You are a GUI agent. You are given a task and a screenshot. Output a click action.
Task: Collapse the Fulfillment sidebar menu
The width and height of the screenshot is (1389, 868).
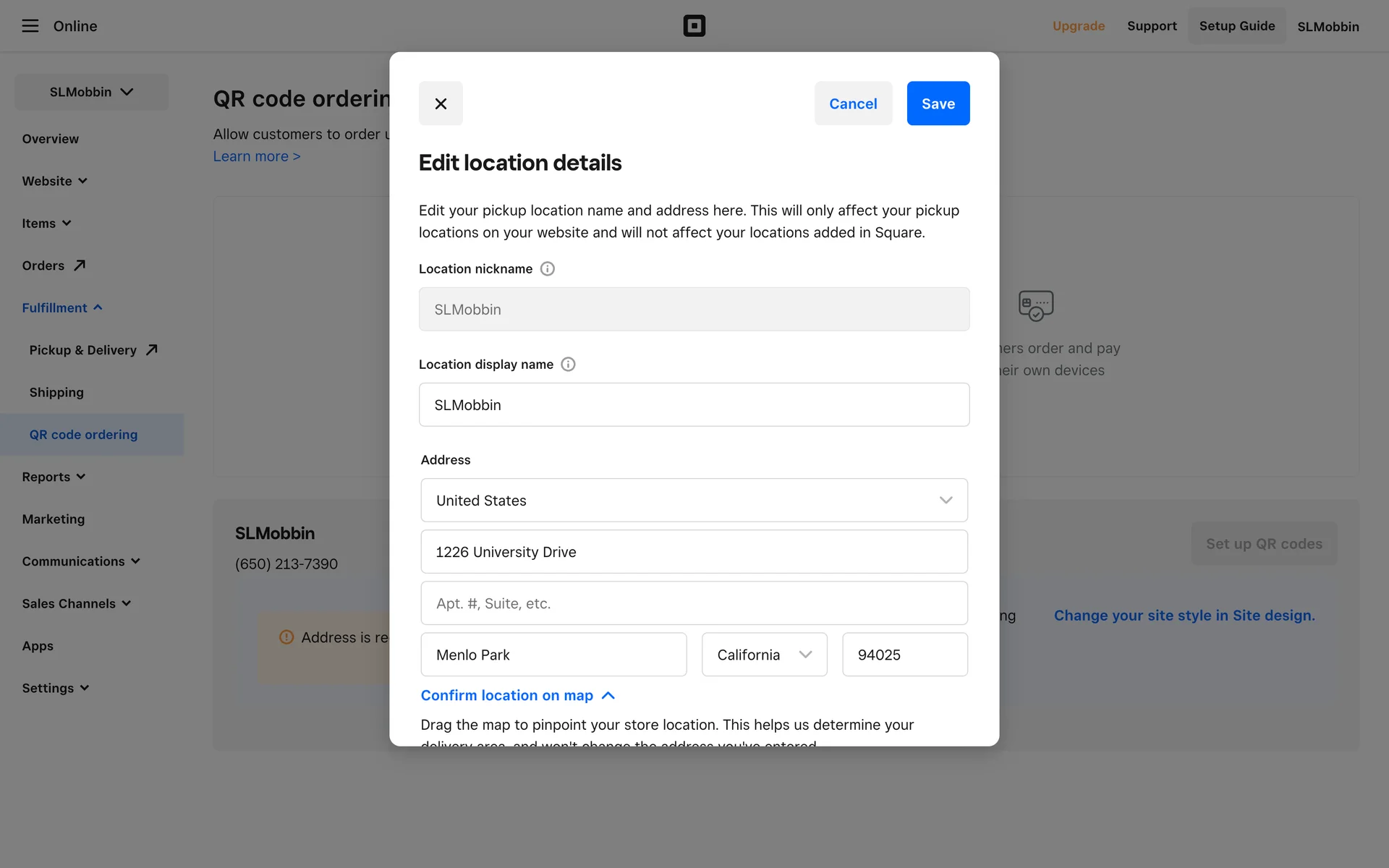62,308
